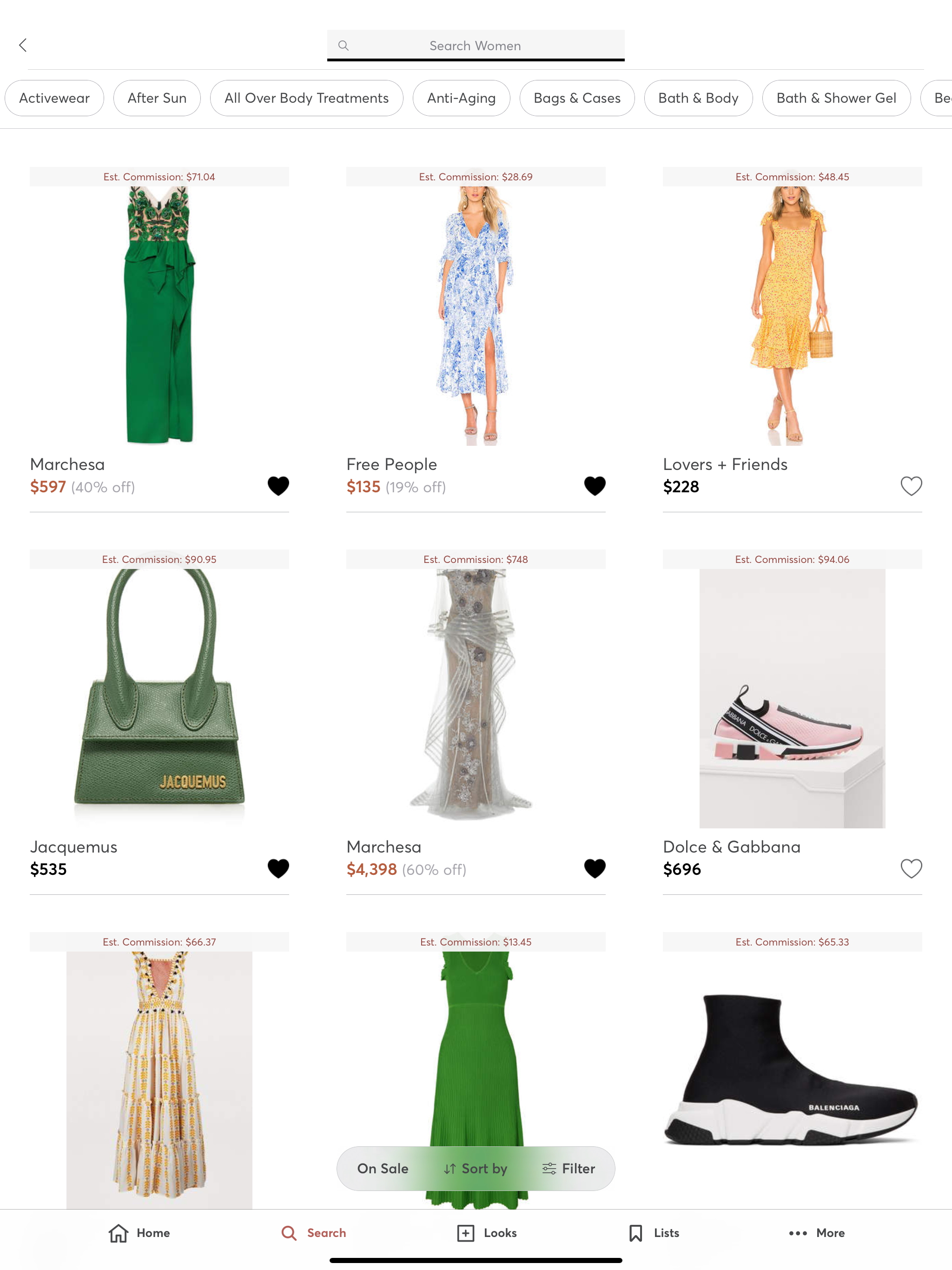Viewport: 952px width, 1270px height.
Task: Open the Looks tab
Action: pyautogui.click(x=487, y=1233)
